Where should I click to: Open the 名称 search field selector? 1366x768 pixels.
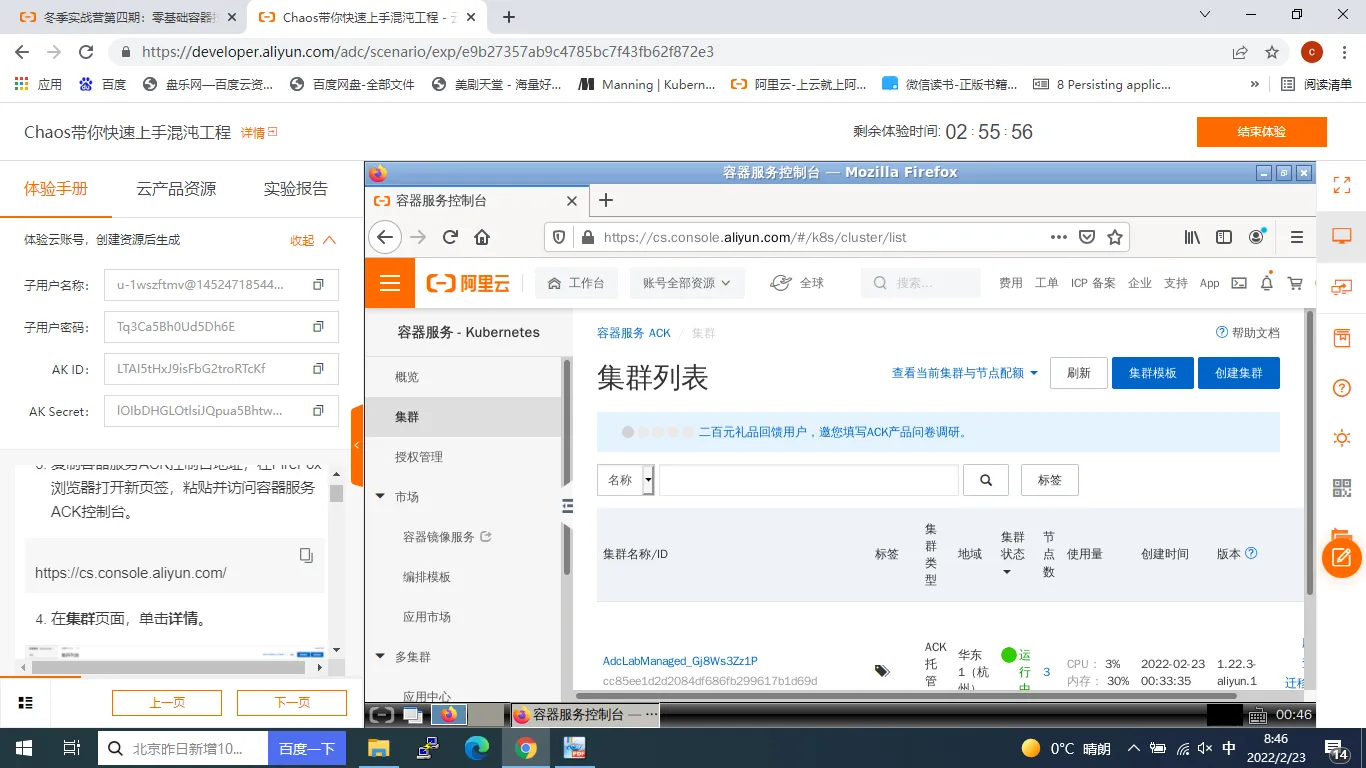point(626,480)
